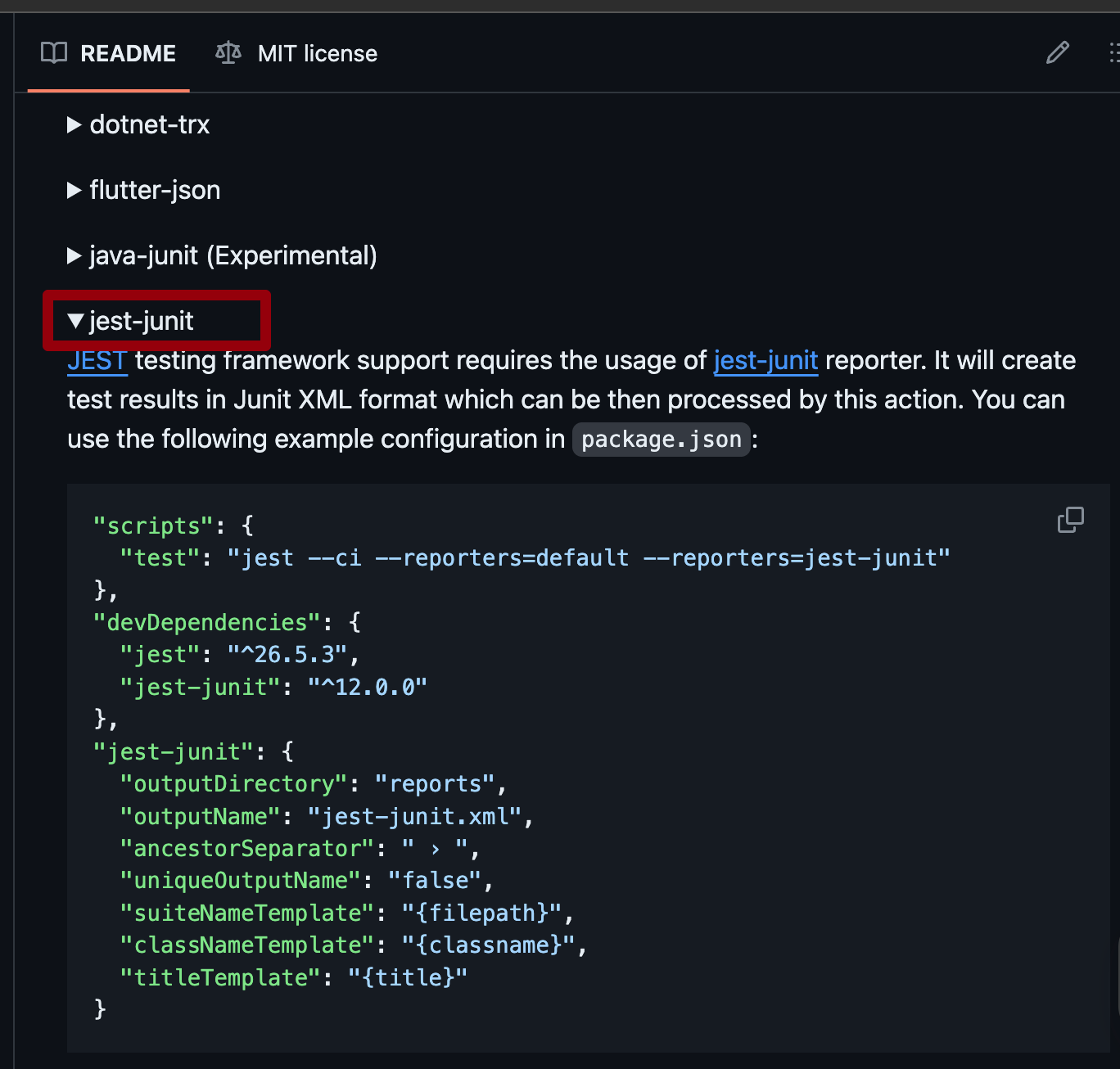
Task: Click the "^26.5.3" version value
Action: click(287, 655)
